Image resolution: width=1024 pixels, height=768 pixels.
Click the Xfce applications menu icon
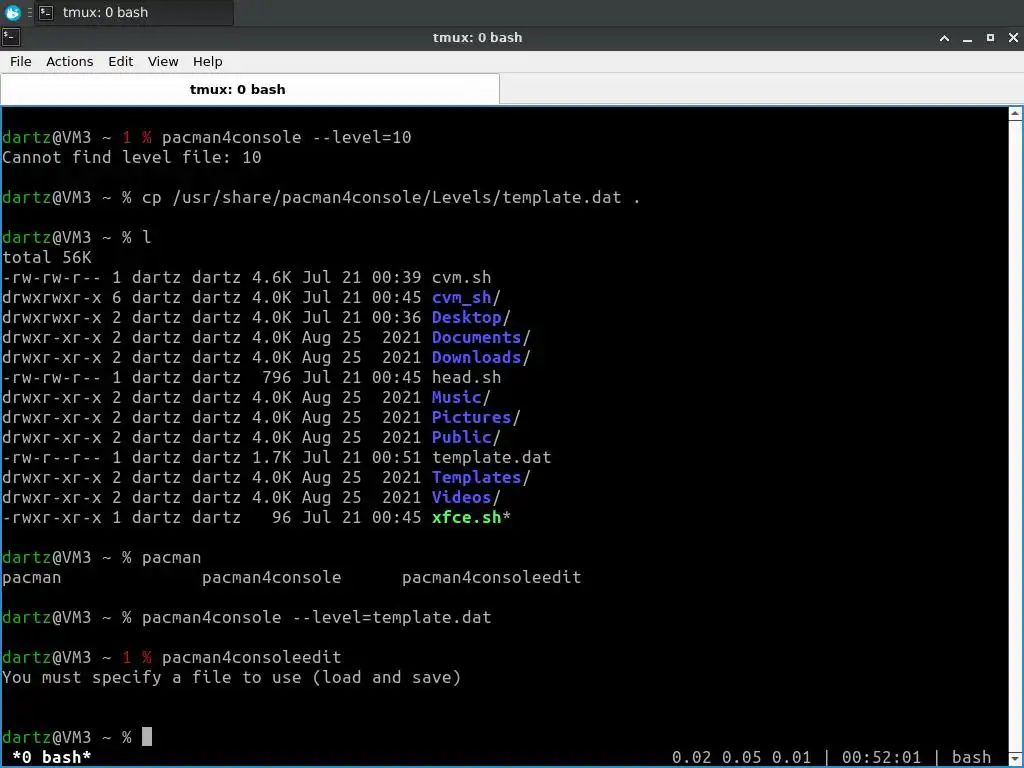(12, 12)
